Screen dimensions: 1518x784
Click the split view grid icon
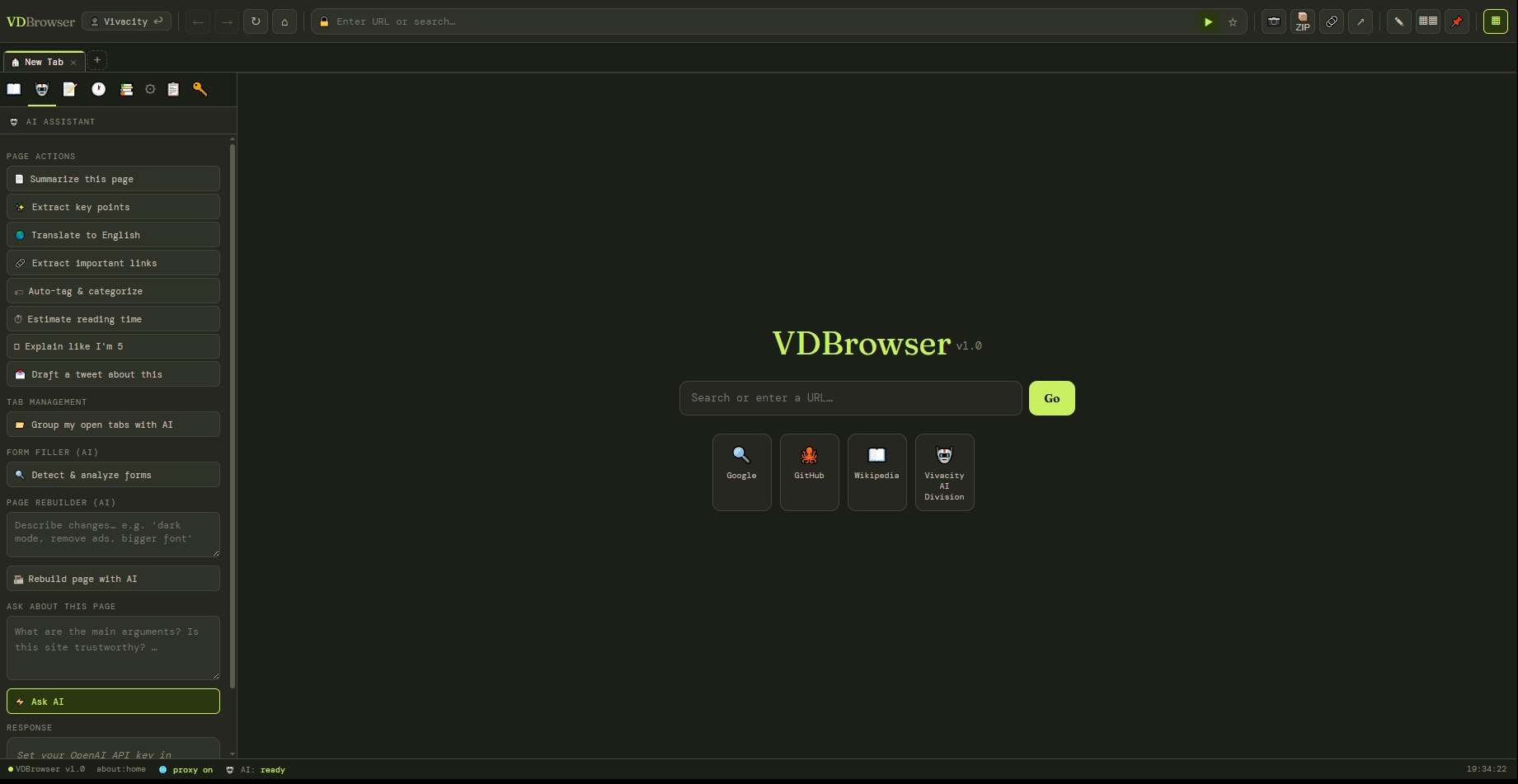click(1428, 21)
